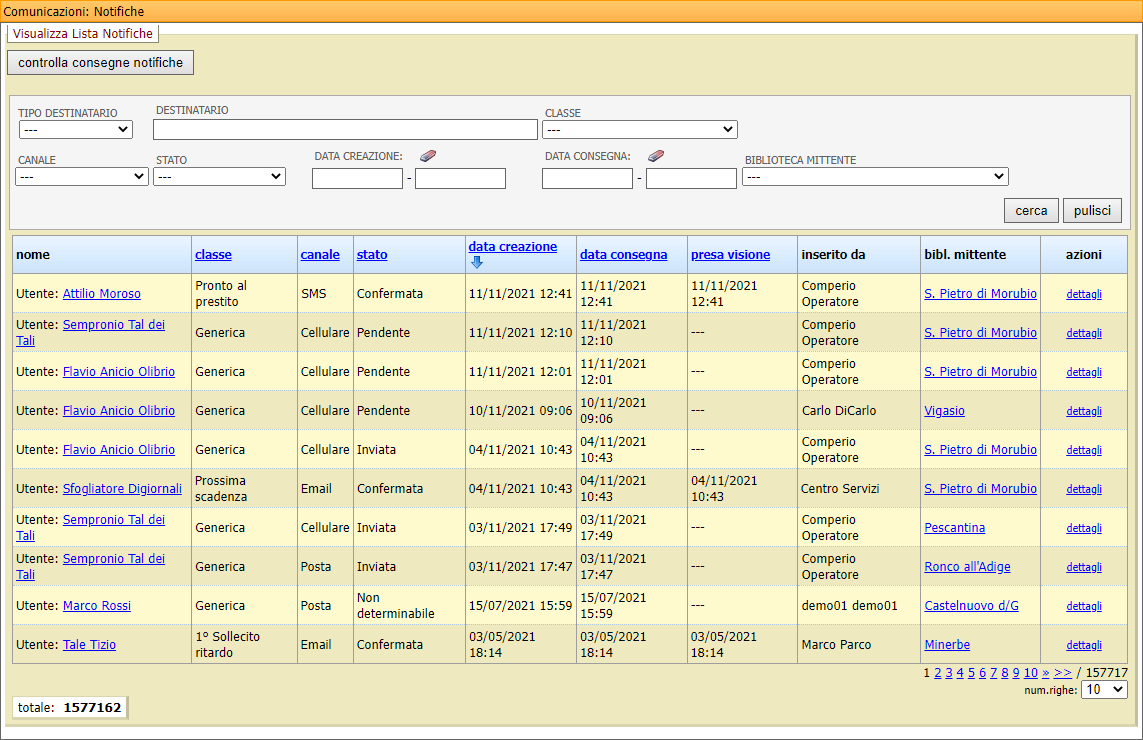The height and width of the screenshot is (740, 1143).
Task: Open the STATO dropdown
Action: pyautogui.click(x=217, y=177)
